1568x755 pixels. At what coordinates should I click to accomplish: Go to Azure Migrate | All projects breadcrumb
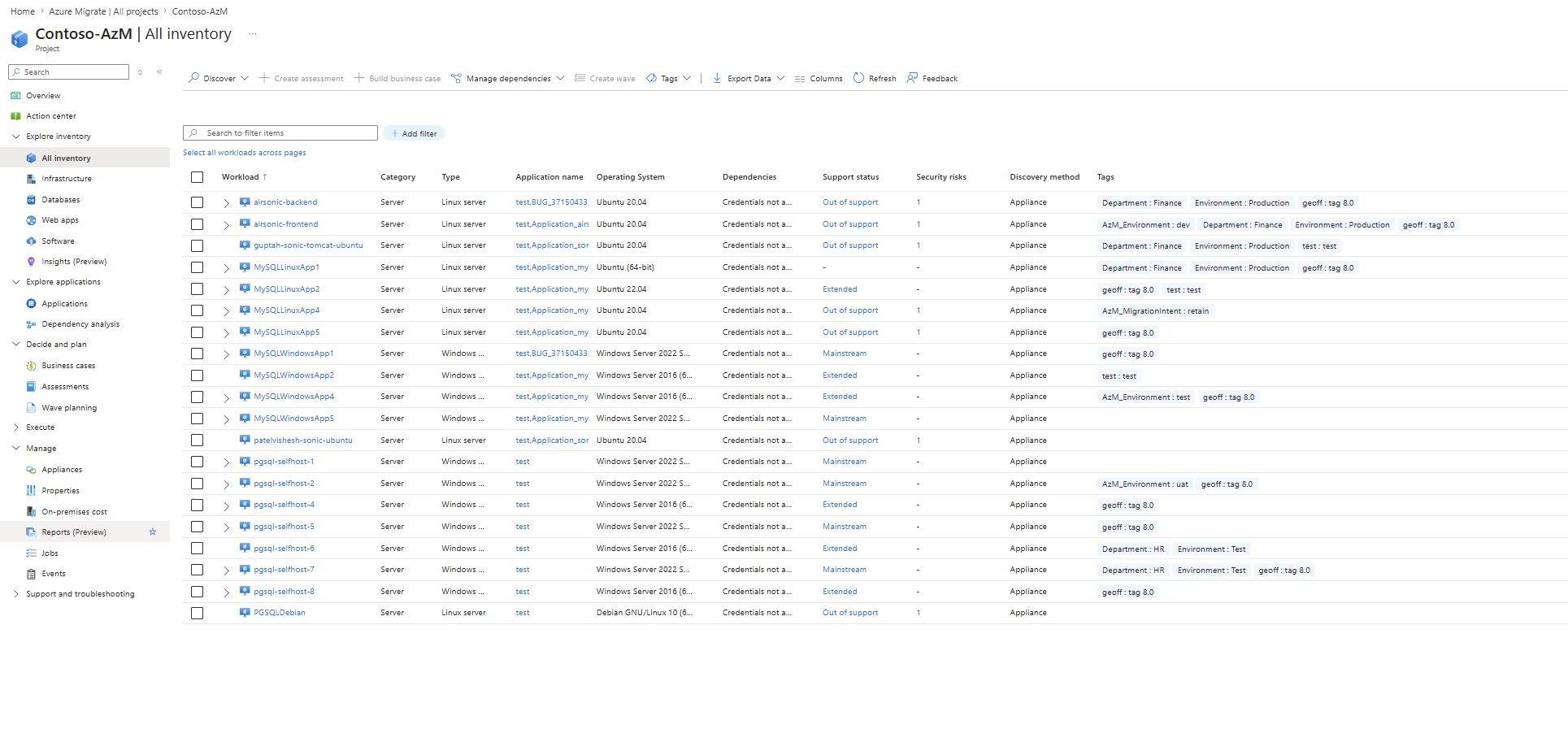[x=103, y=11]
